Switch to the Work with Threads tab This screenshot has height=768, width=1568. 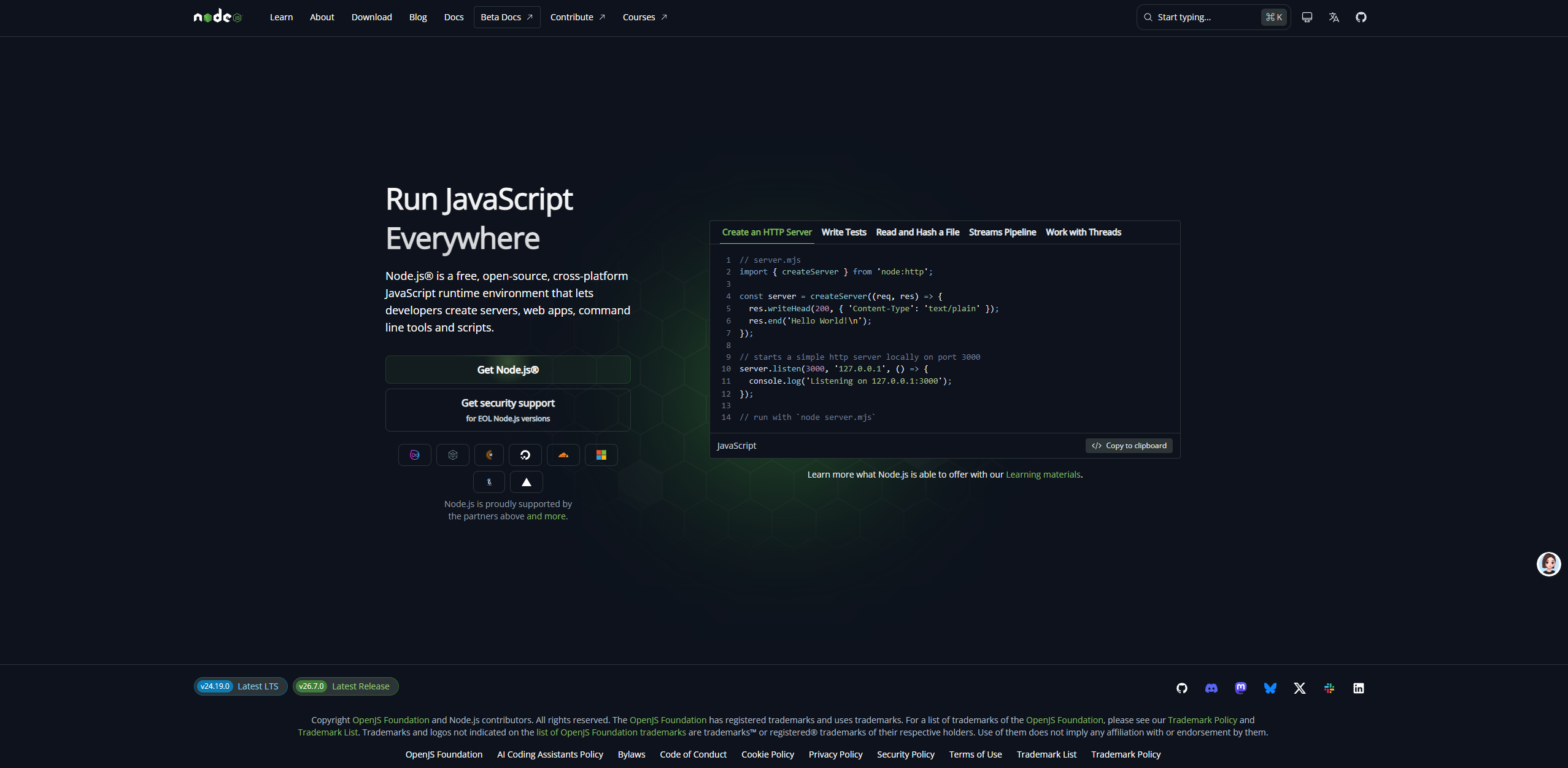[x=1084, y=232]
